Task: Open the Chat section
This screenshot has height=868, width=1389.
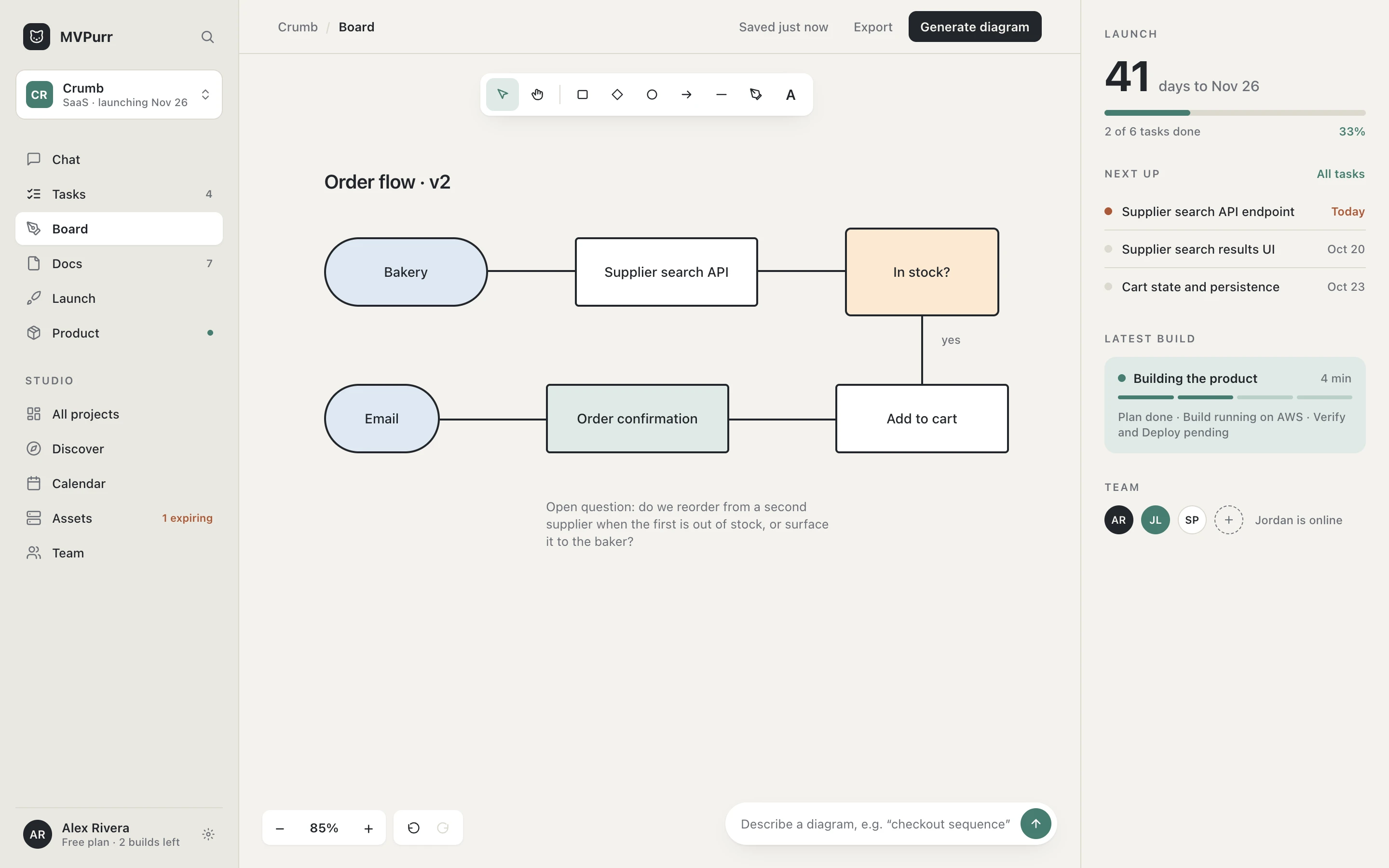Action: pos(119,159)
